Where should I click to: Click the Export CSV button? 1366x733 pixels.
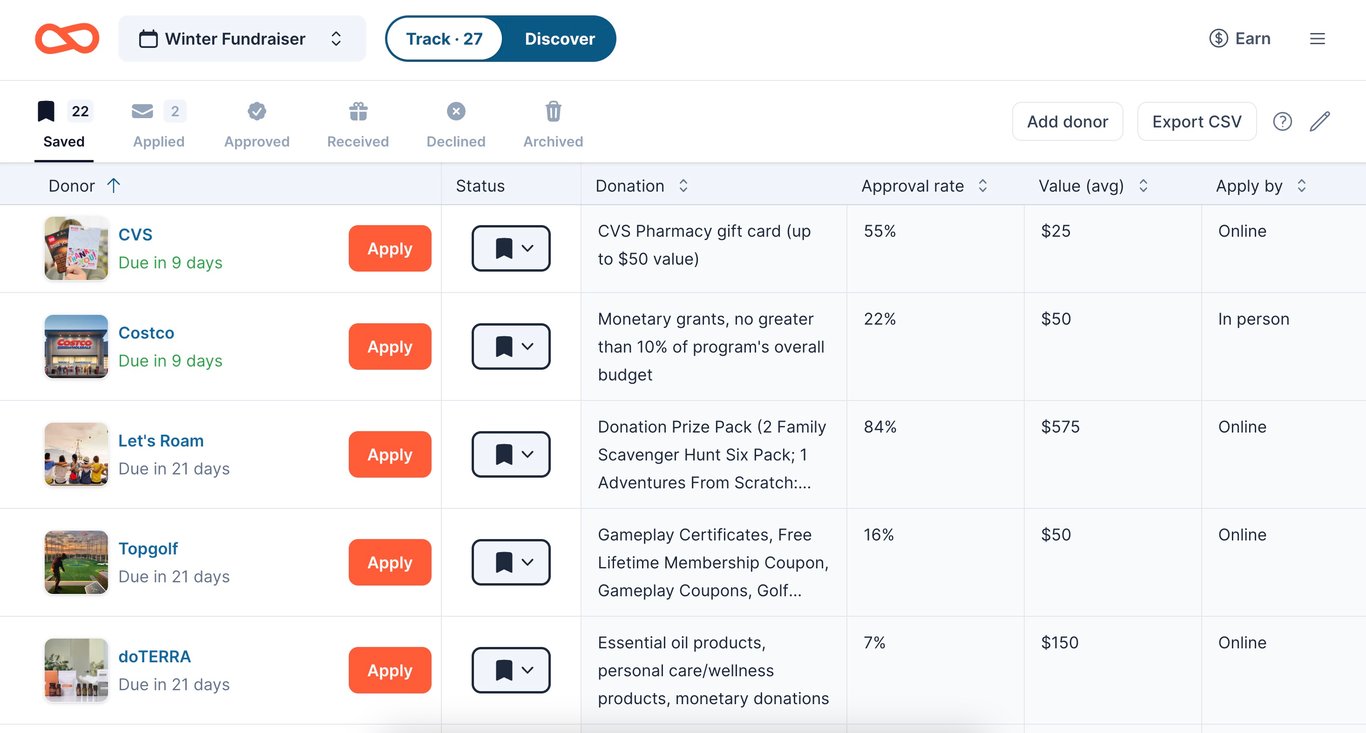(x=1196, y=122)
